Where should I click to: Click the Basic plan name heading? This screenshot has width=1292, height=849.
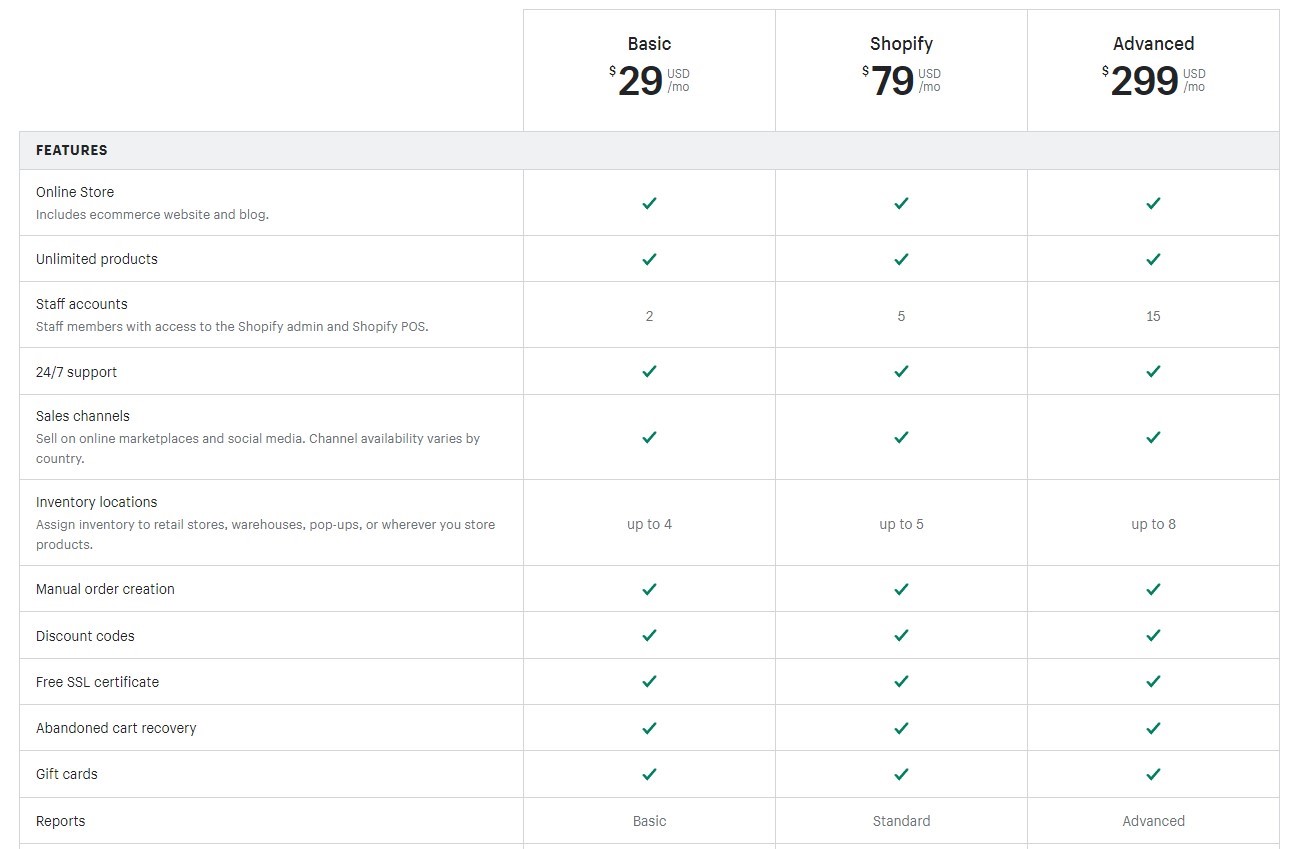click(649, 44)
